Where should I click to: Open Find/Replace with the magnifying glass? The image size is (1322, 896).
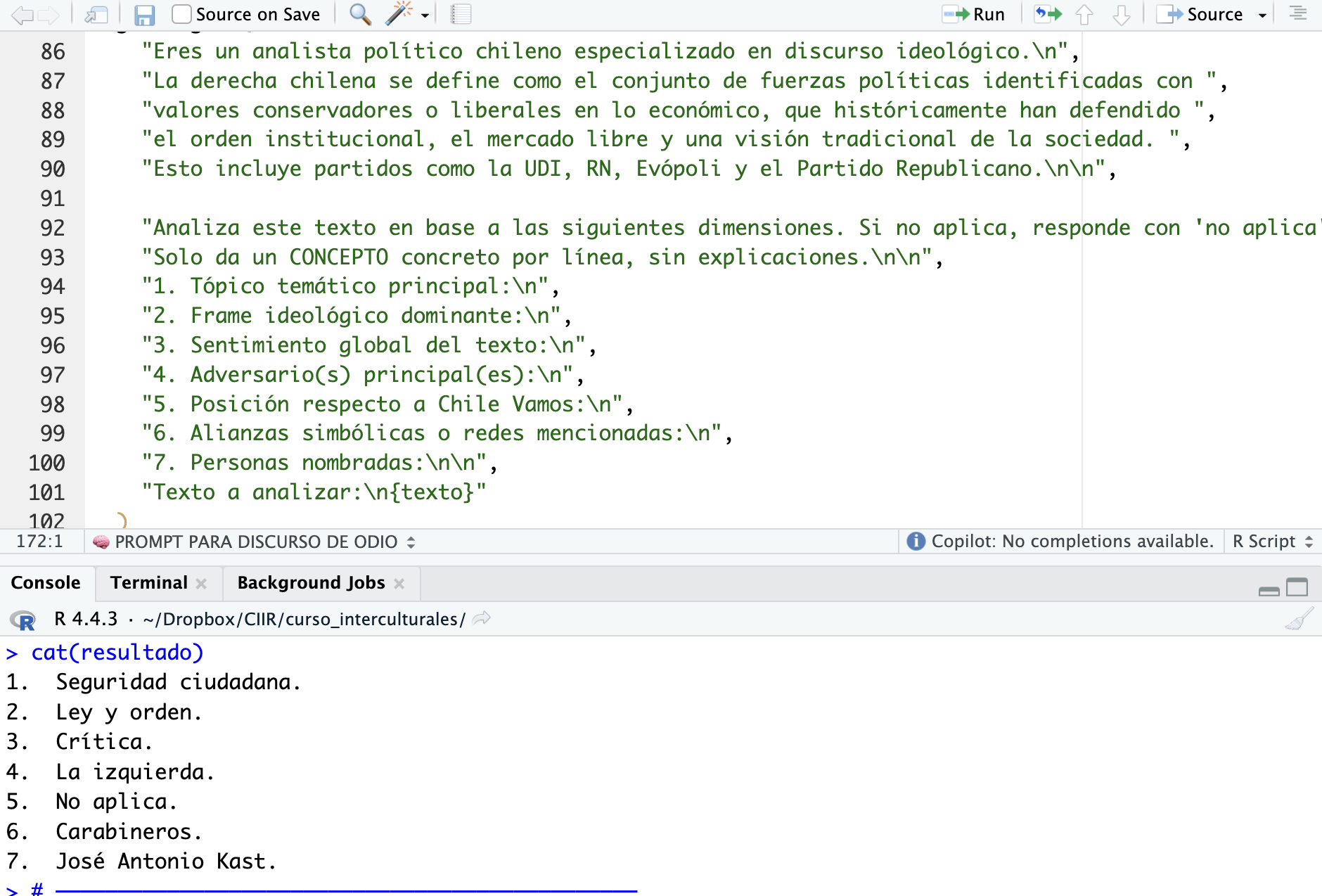[360, 14]
